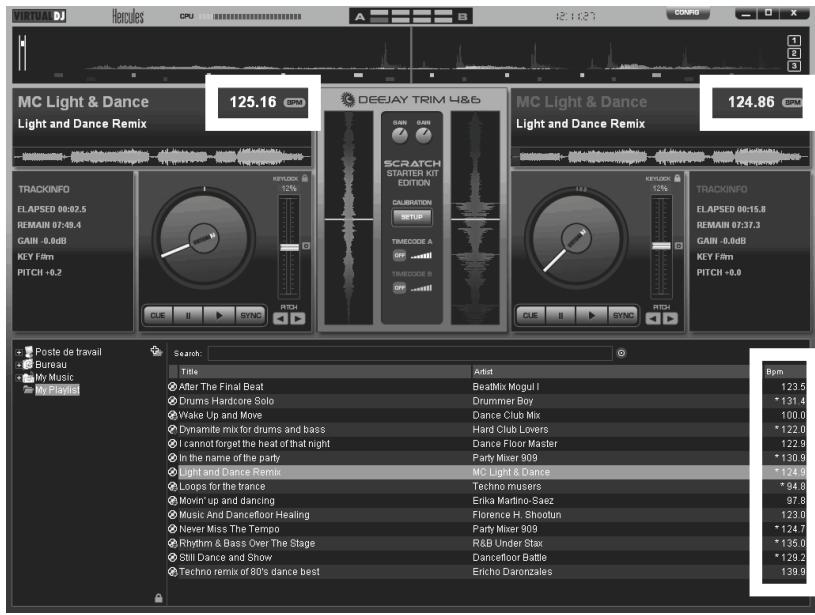815x615 pixels.
Task: Click the A/B crossfader indicator at top
Action: (411, 17)
